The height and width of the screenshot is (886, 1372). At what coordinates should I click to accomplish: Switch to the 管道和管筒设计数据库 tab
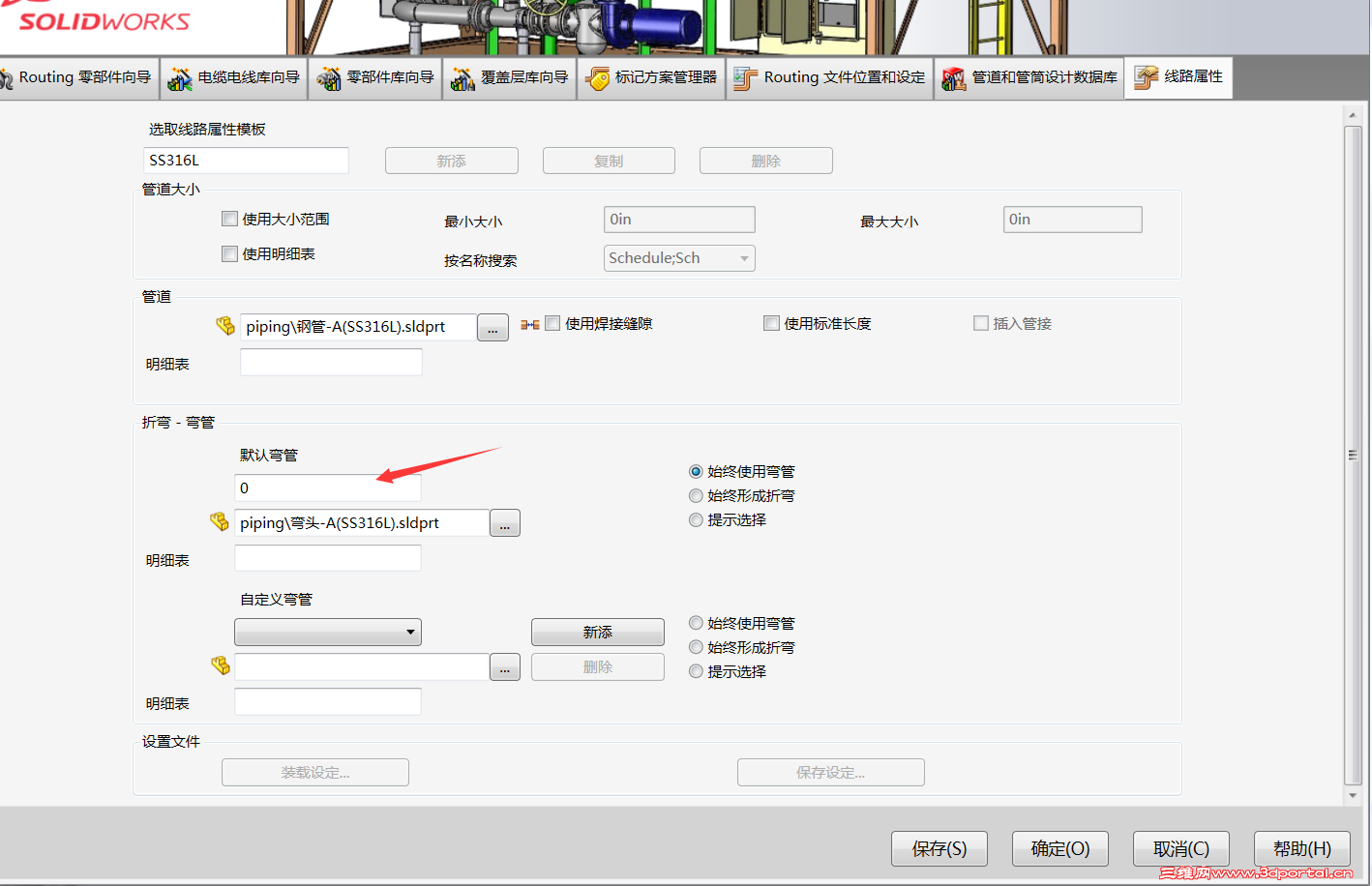click(x=1029, y=78)
